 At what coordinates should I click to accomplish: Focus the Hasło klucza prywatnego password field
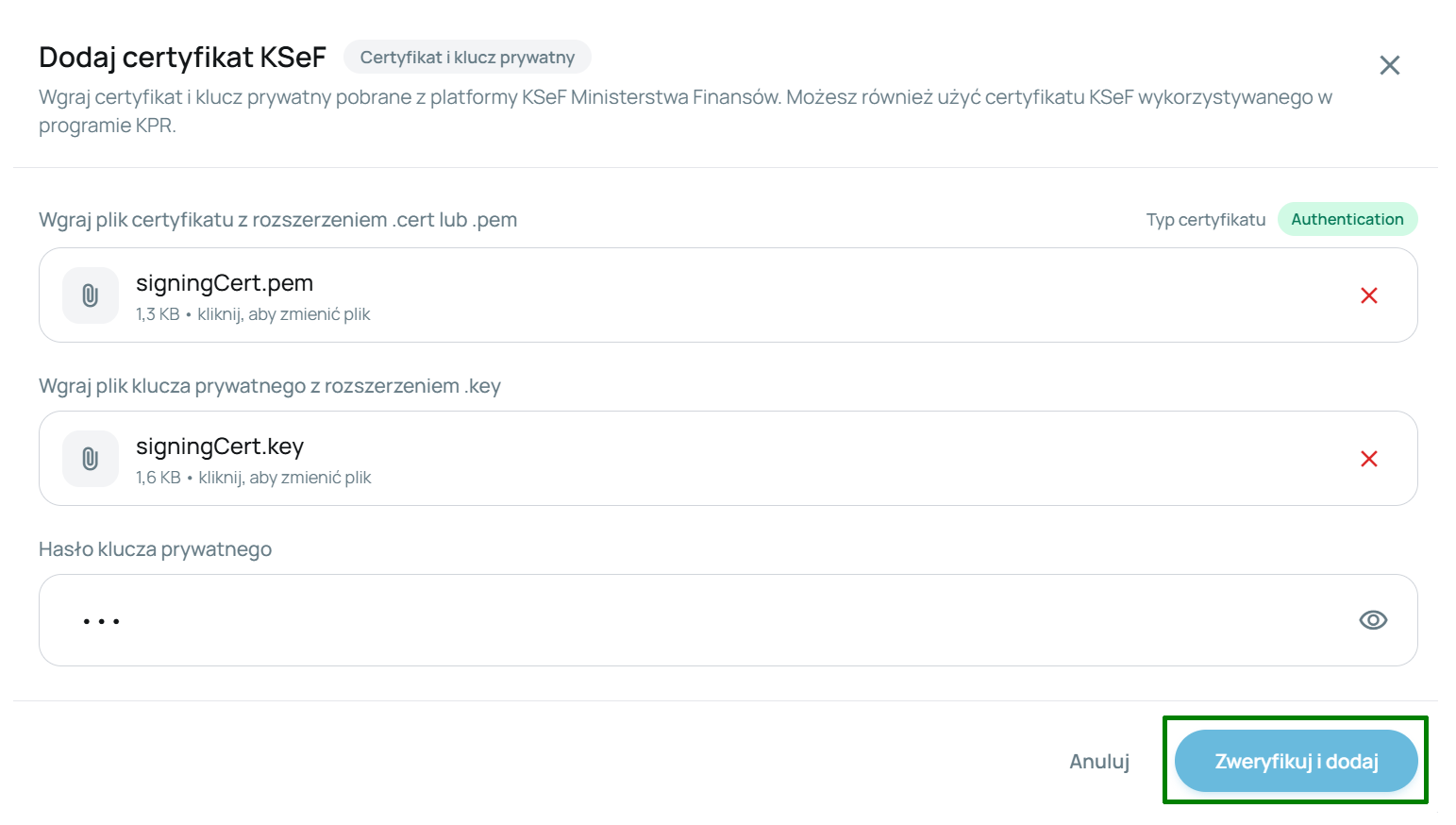pos(728,620)
